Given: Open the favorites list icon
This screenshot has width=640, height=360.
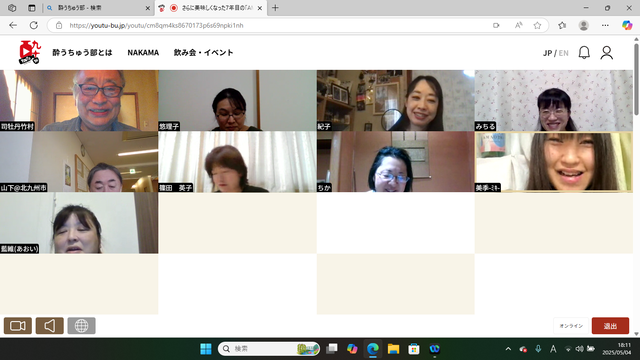Looking at the screenshot, I should point(562,25).
